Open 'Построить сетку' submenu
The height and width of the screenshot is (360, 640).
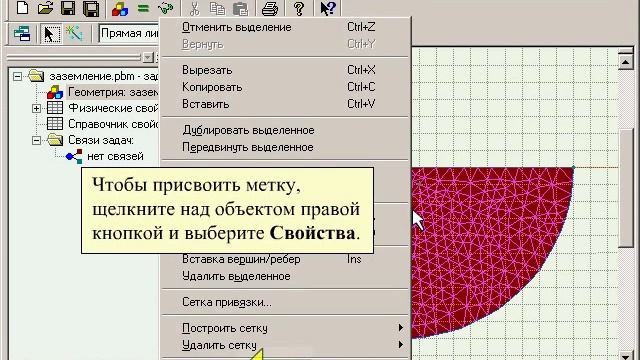(285, 329)
